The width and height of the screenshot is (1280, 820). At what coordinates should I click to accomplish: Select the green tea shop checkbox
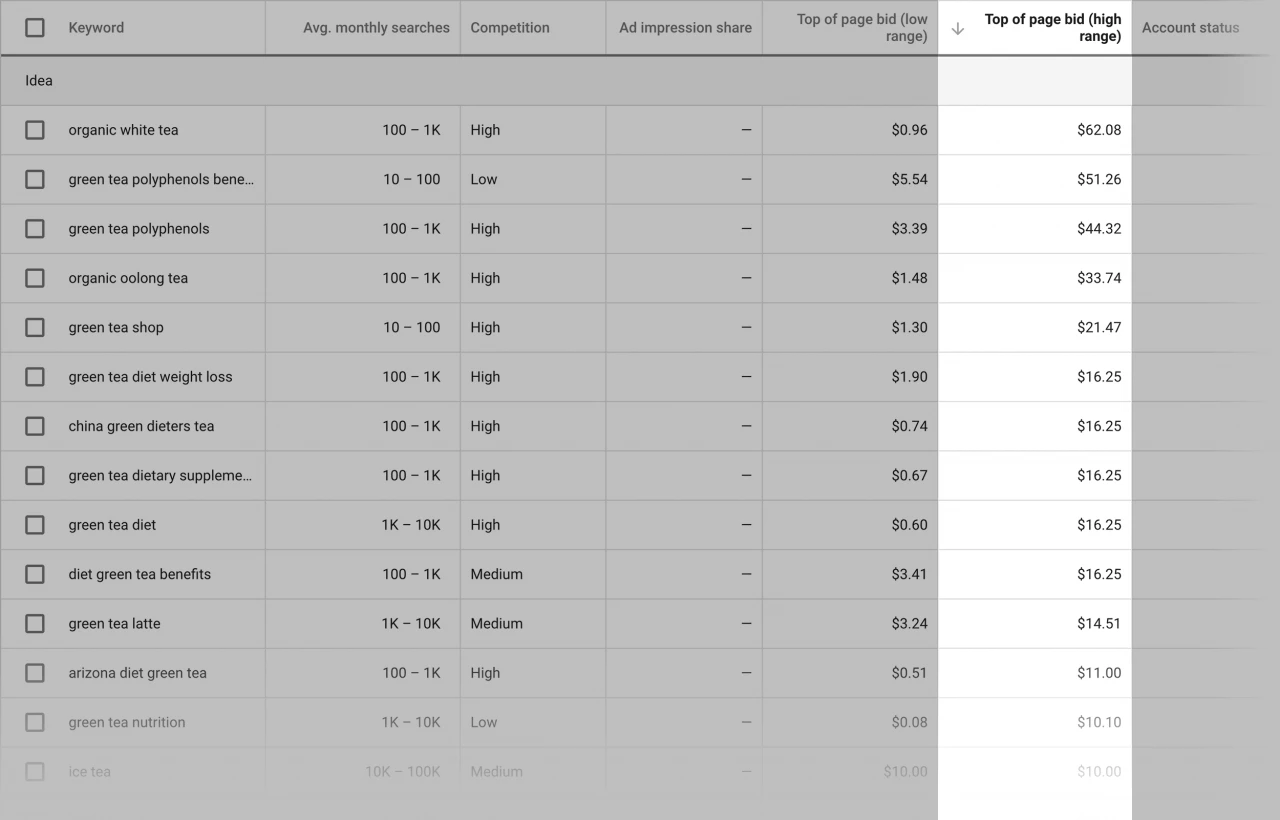(35, 327)
